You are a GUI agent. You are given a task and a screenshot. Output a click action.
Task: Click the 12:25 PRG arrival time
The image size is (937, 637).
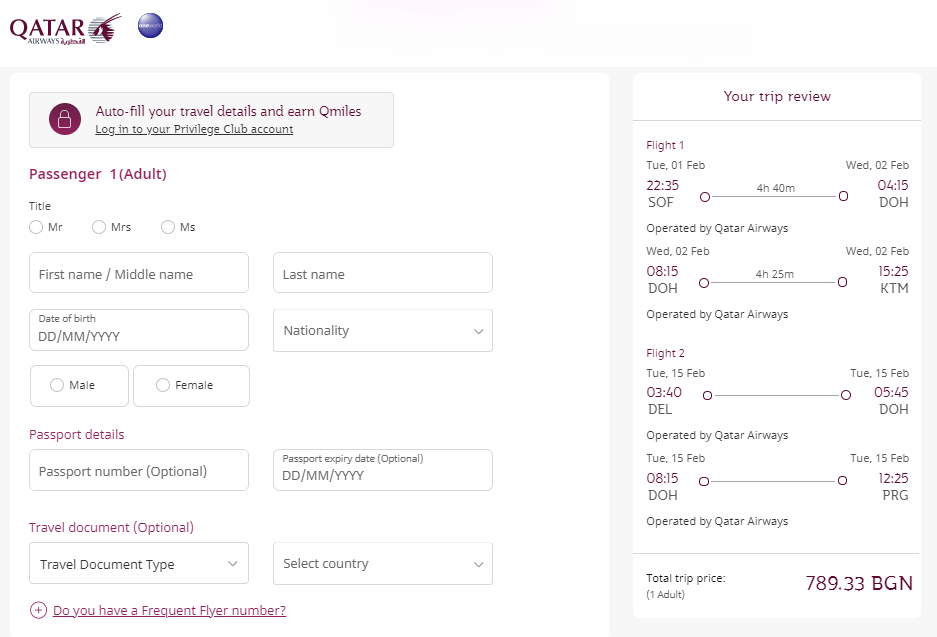pos(893,479)
